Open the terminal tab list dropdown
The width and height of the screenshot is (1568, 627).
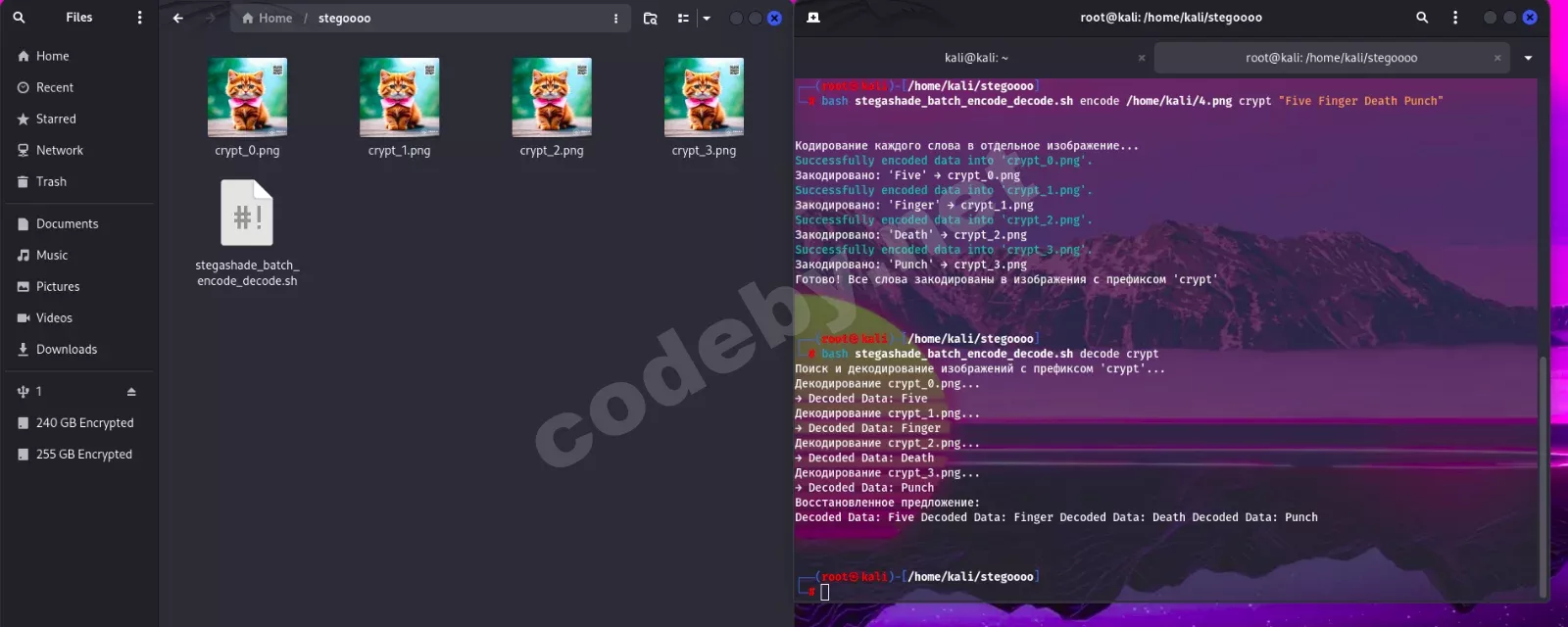pyautogui.click(x=1528, y=58)
